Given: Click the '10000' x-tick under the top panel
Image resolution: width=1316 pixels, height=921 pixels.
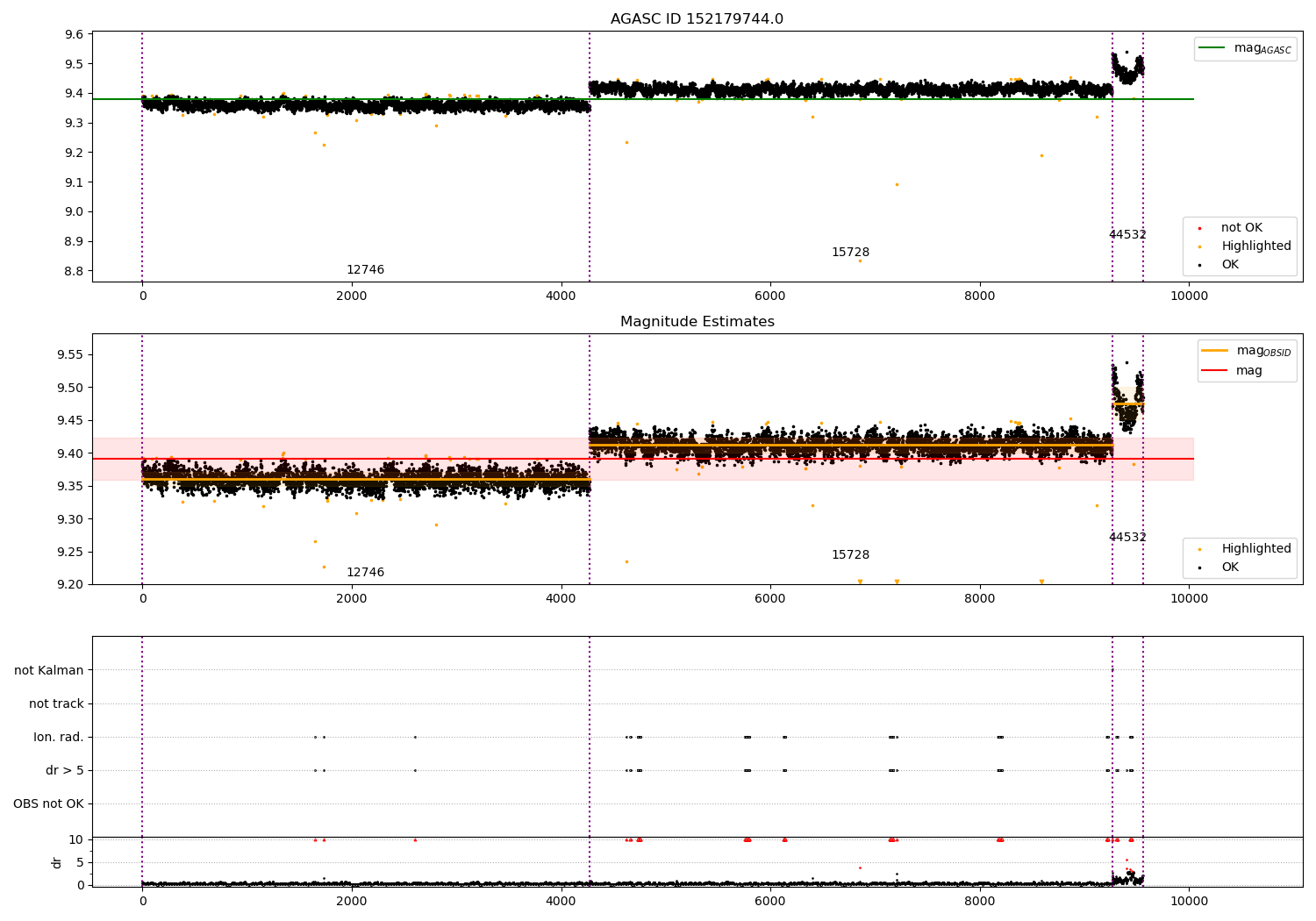Looking at the screenshot, I should click(x=1189, y=296).
